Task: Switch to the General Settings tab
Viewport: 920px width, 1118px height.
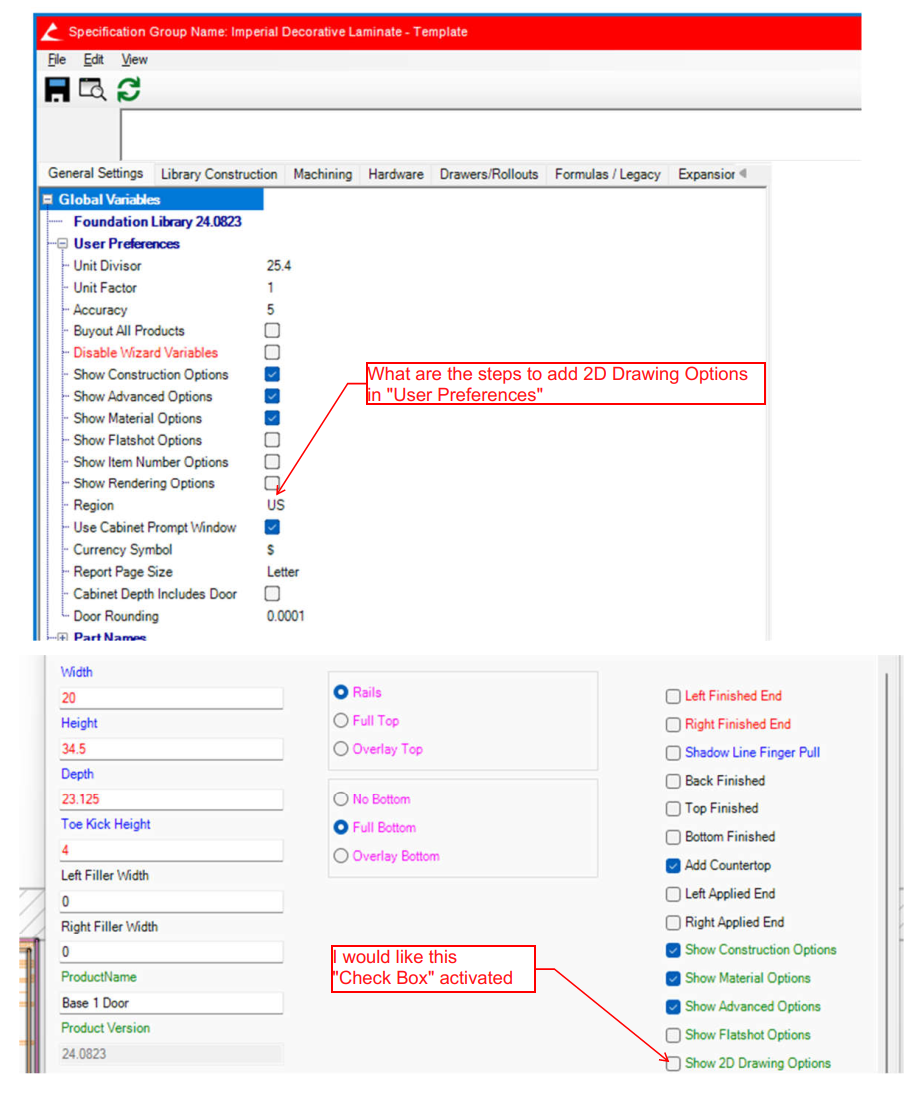Action: [96, 173]
